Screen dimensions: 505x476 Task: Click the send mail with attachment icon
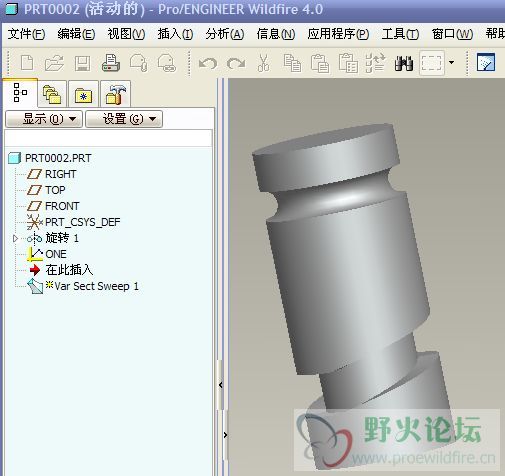click(x=138, y=63)
